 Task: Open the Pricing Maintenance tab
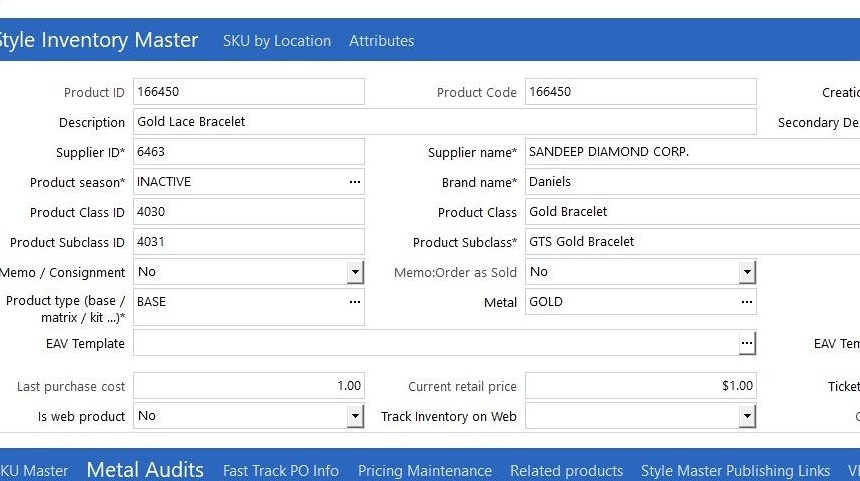point(425,471)
